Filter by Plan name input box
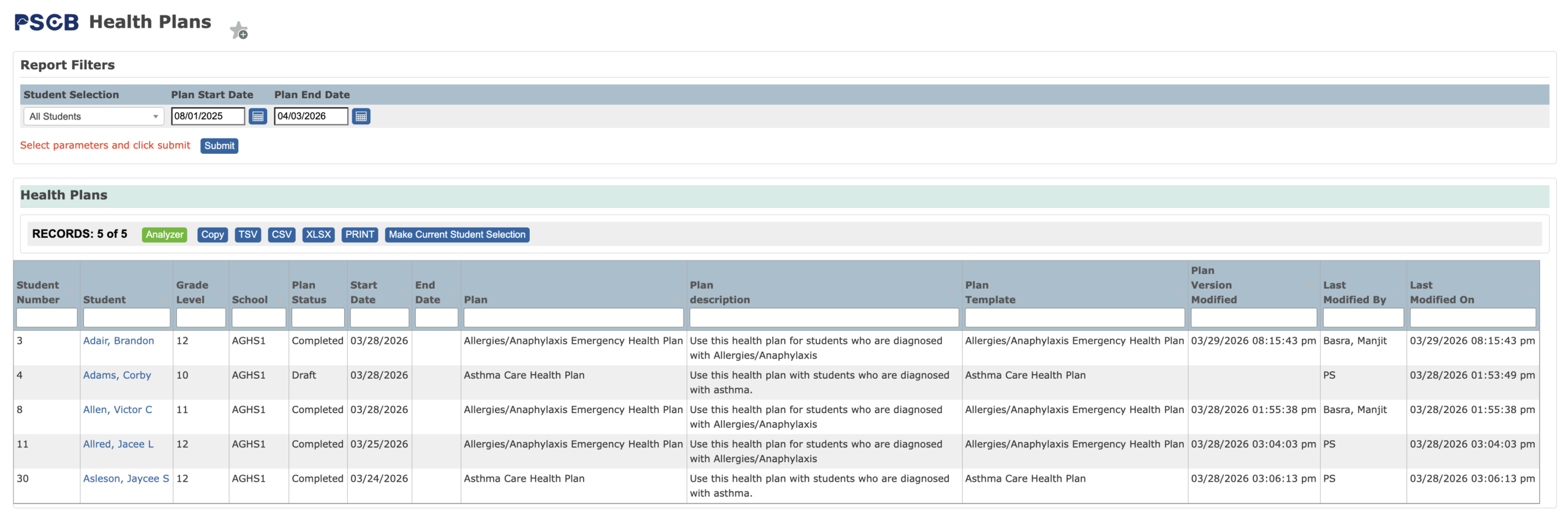Screen dimensions: 1568x516 click(573, 317)
